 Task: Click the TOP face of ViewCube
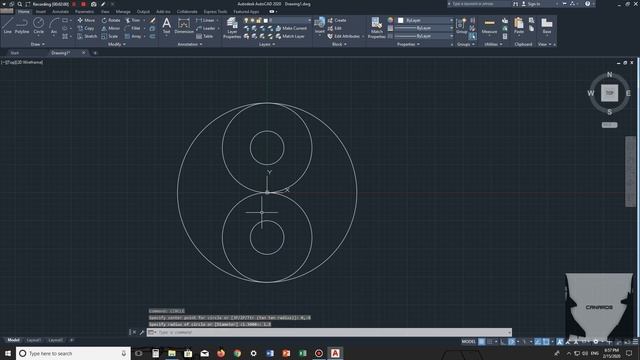[609, 93]
